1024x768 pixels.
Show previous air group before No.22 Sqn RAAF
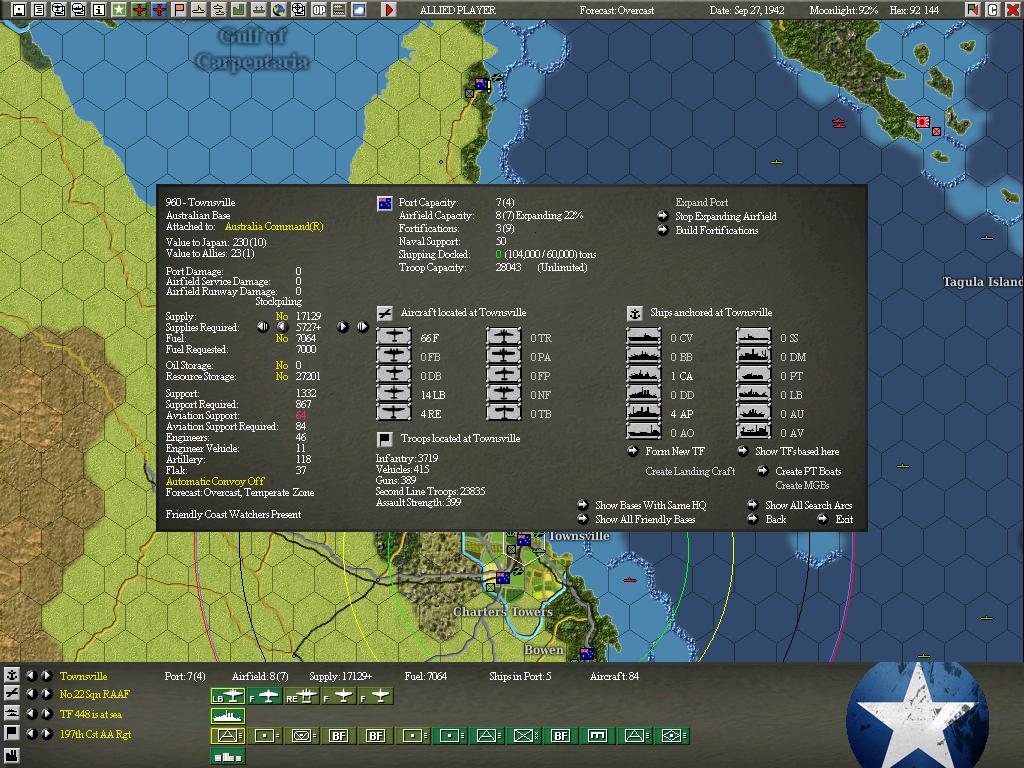pos(31,694)
